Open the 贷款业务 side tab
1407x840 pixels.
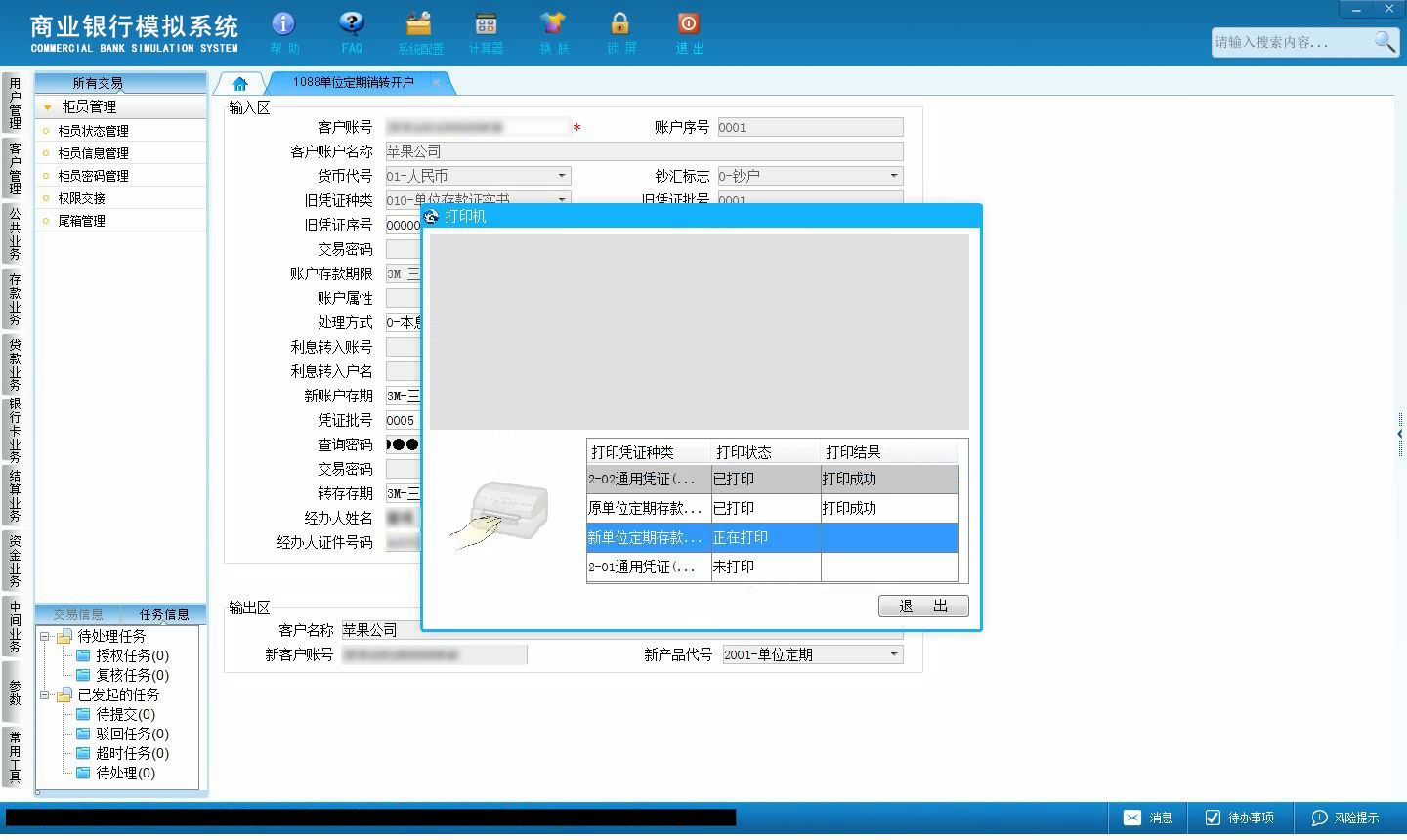tap(14, 363)
